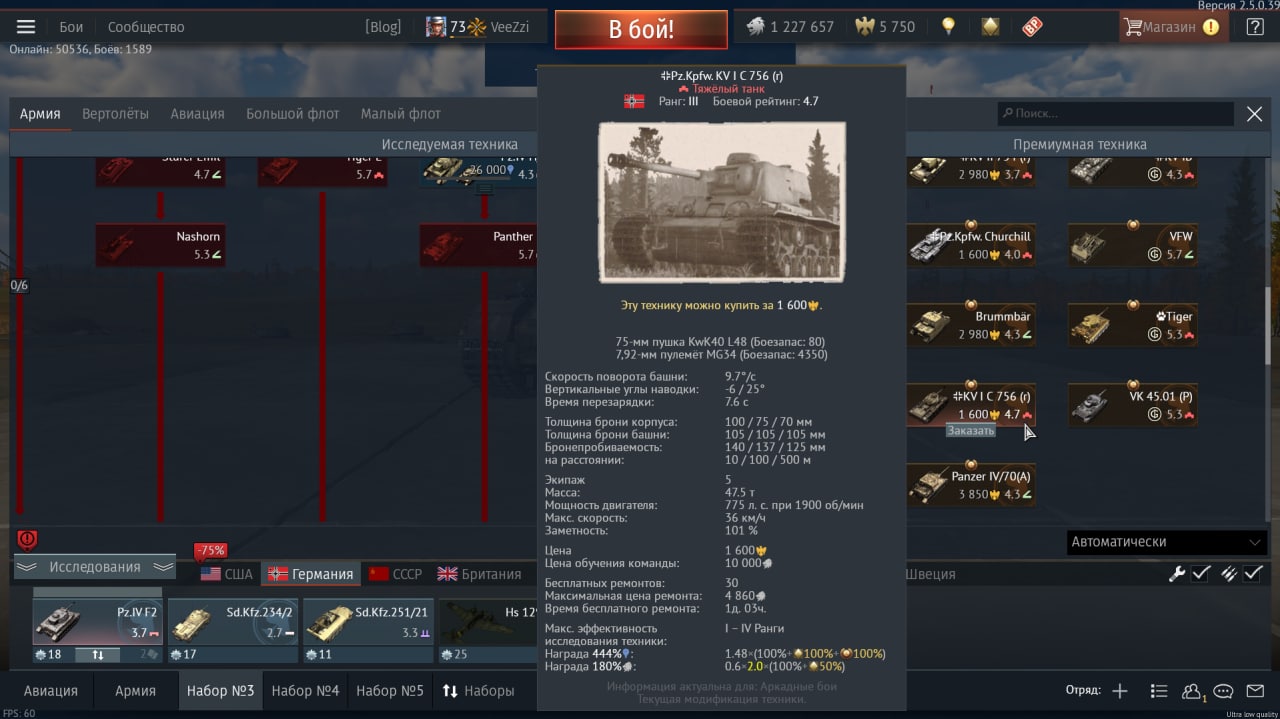
Task: Select the Набор №4 preset tab
Action: click(305, 691)
